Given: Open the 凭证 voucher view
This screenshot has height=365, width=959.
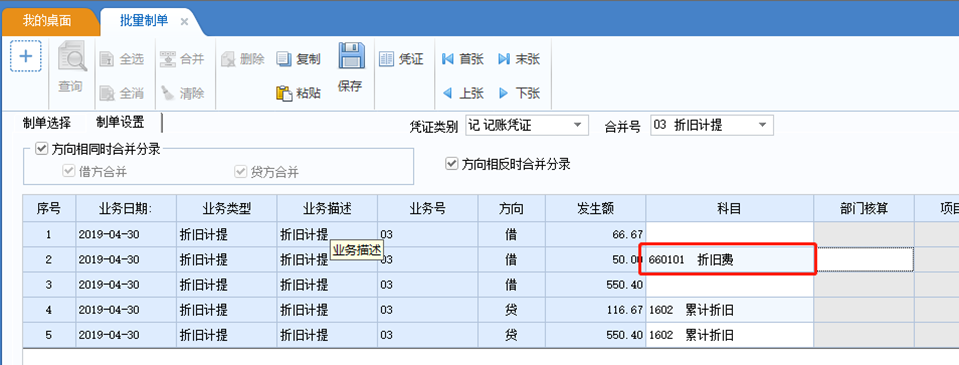Looking at the screenshot, I should point(401,59).
